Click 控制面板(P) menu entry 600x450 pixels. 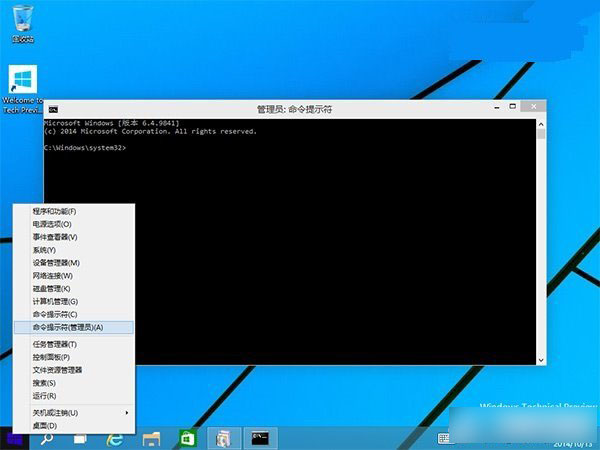pyautogui.click(x=51, y=357)
